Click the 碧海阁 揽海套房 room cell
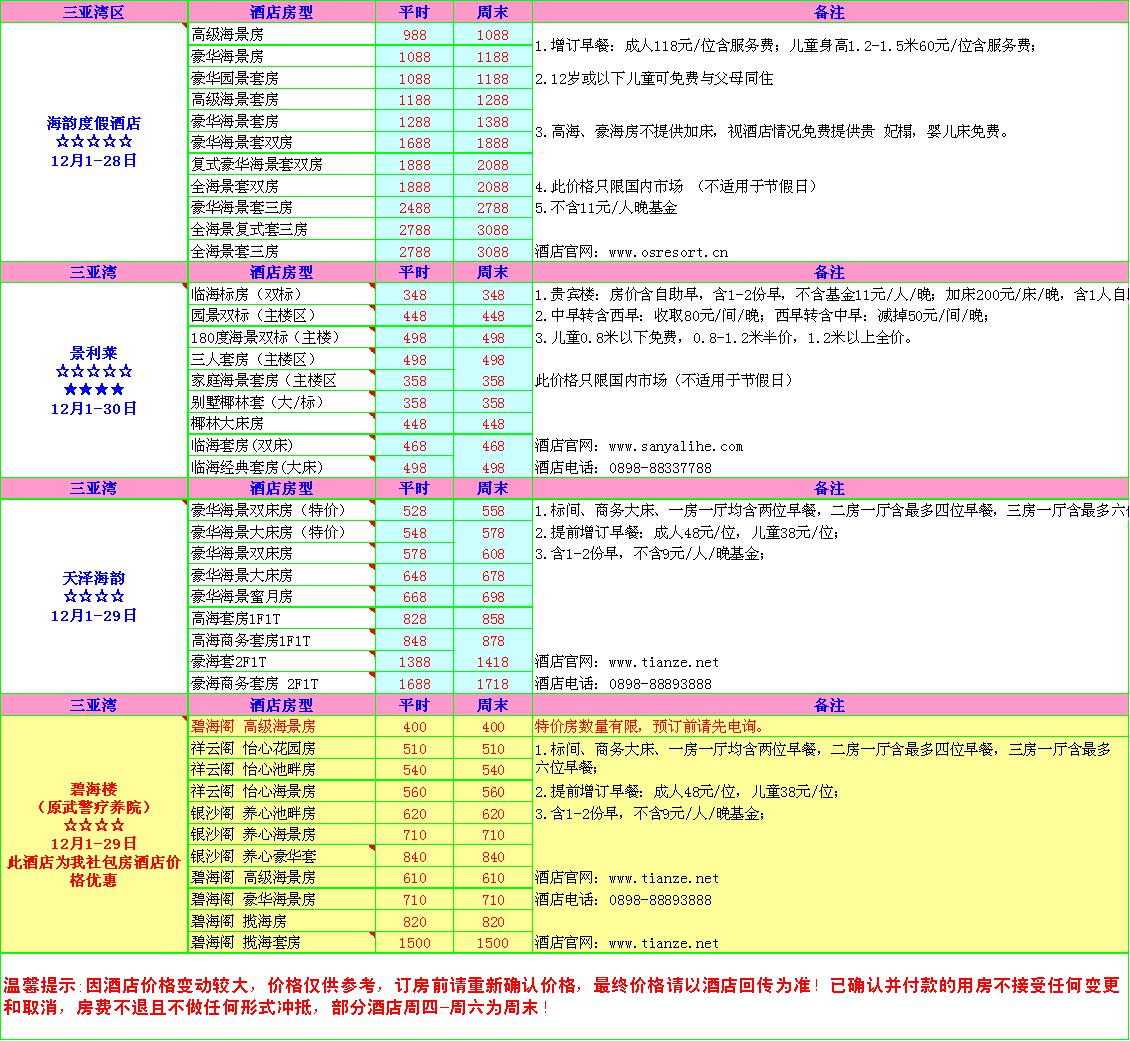The height and width of the screenshot is (1041, 1130). pyautogui.click(x=246, y=942)
